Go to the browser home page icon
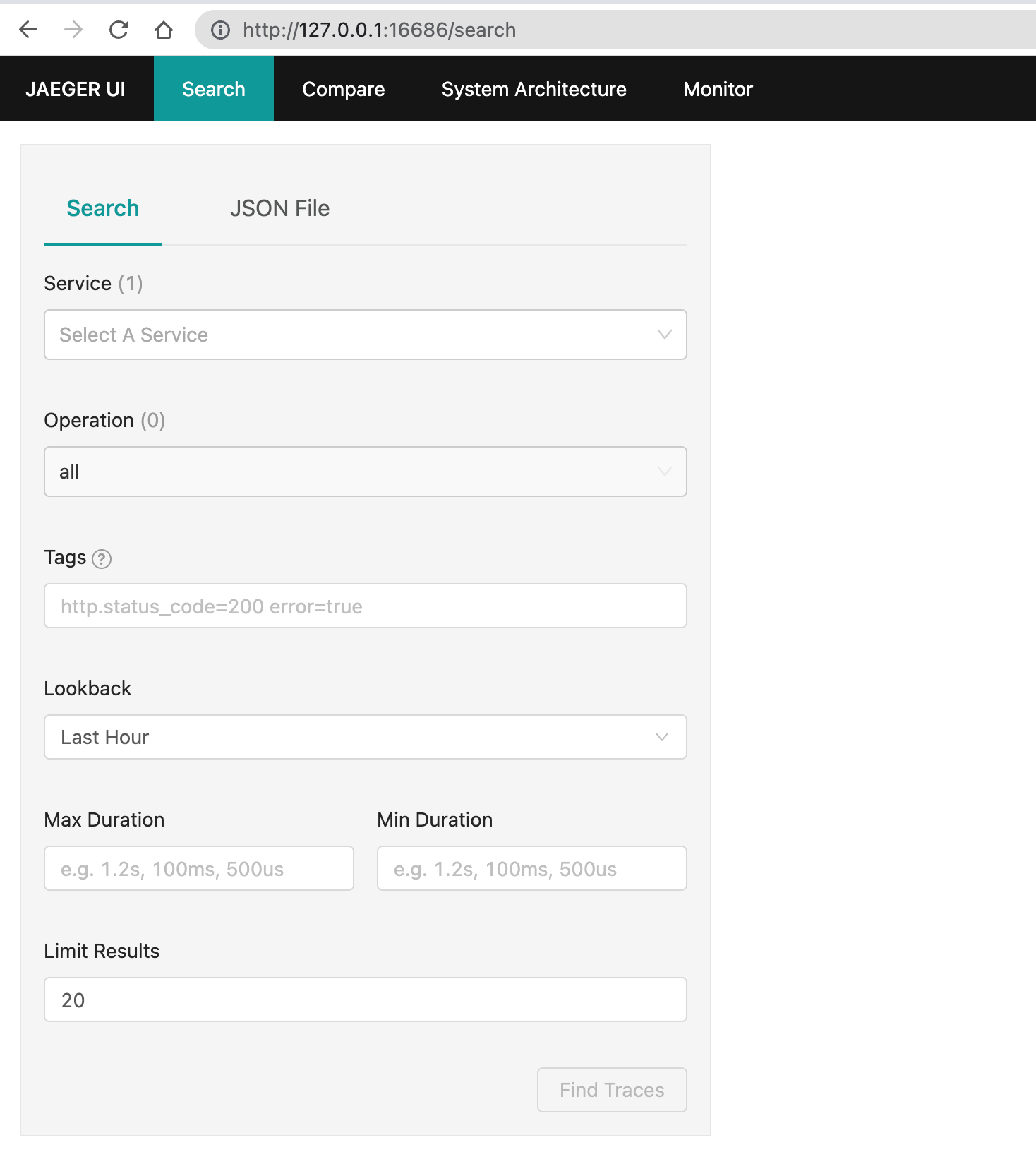Screen dimensions: 1036x1152 click(164, 30)
